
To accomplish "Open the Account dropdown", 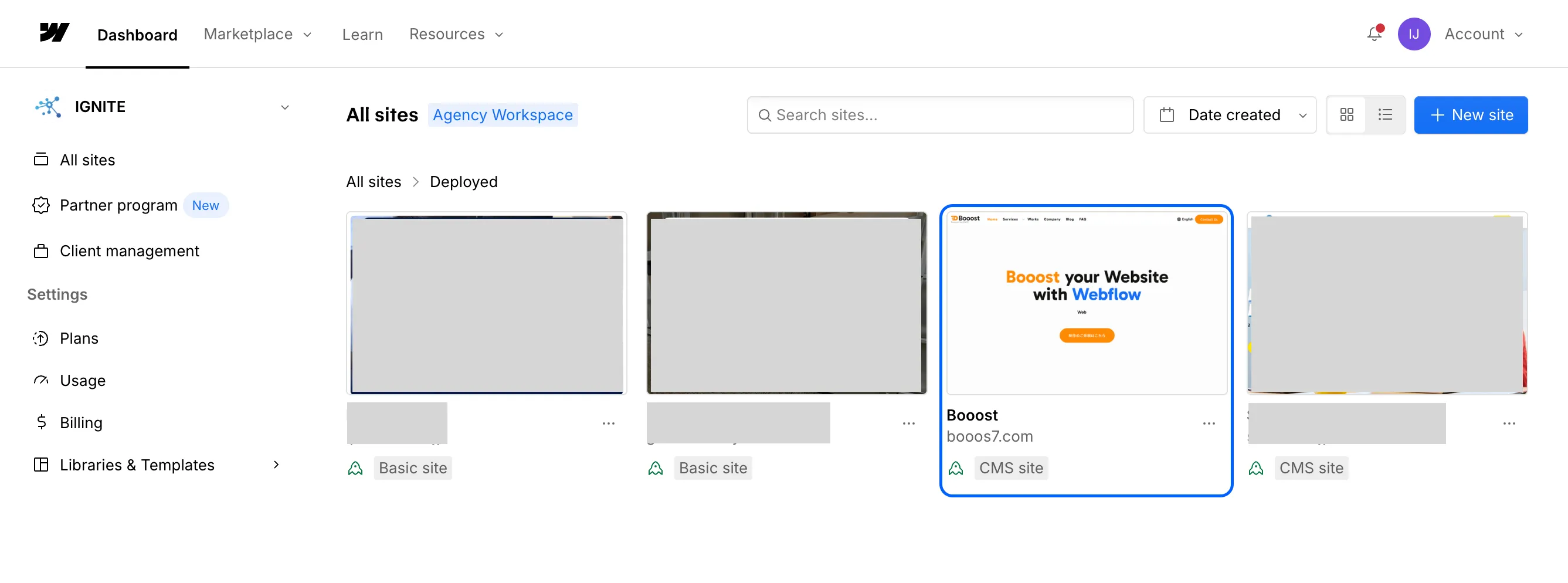I will (x=1484, y=34).
